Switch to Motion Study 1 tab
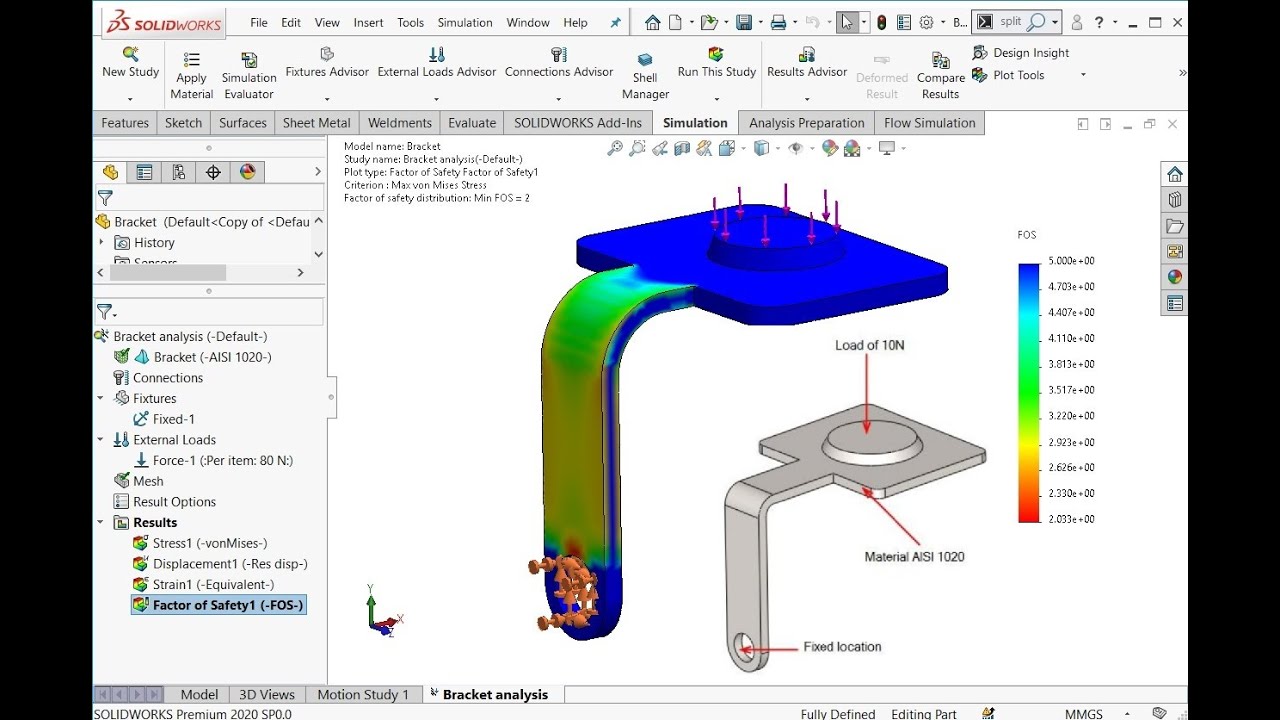Screen dimensions: 1280x720 [x=363, y=694]
